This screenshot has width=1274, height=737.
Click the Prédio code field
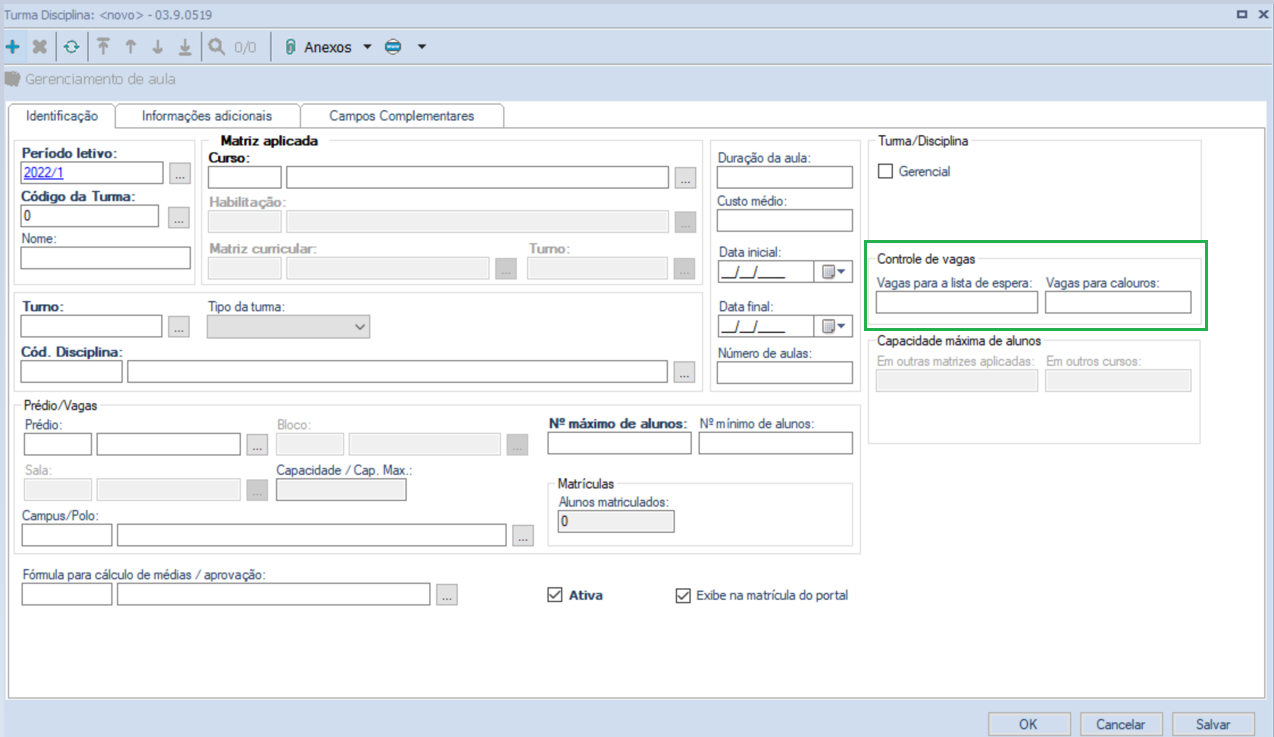[57, 444]
